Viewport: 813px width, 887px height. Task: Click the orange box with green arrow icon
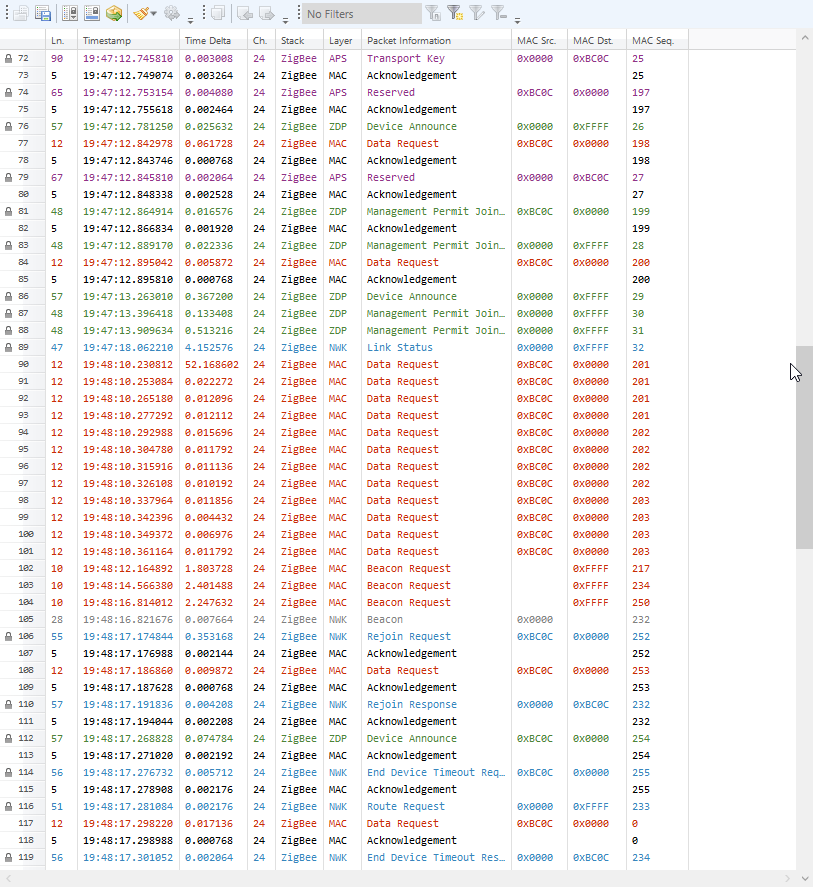pyautogui.click(x=114, y=13)
